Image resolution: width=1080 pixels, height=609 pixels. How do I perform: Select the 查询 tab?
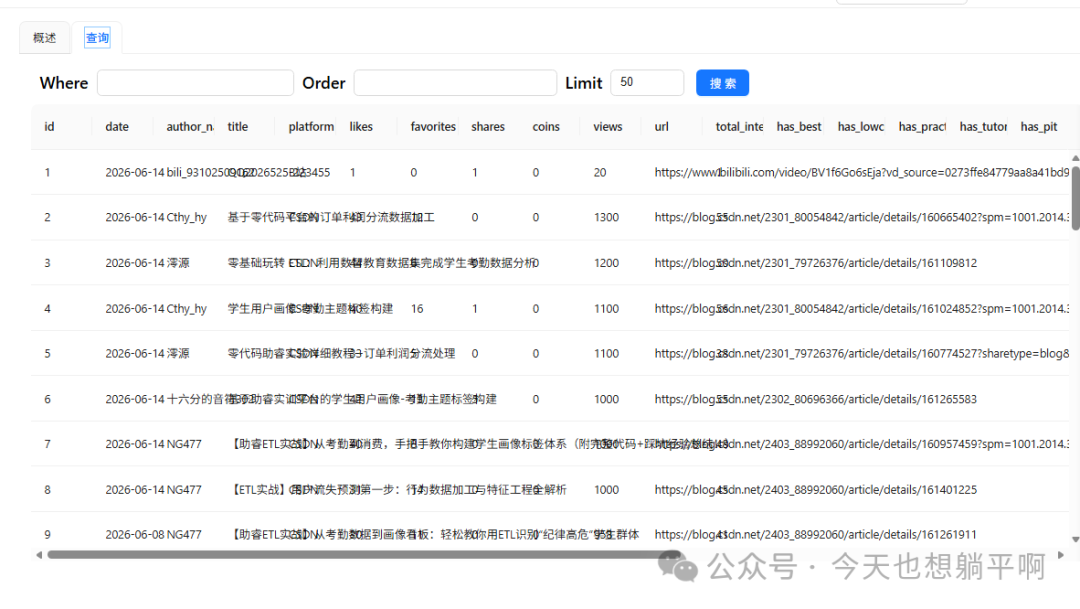[x=97, y=38]
